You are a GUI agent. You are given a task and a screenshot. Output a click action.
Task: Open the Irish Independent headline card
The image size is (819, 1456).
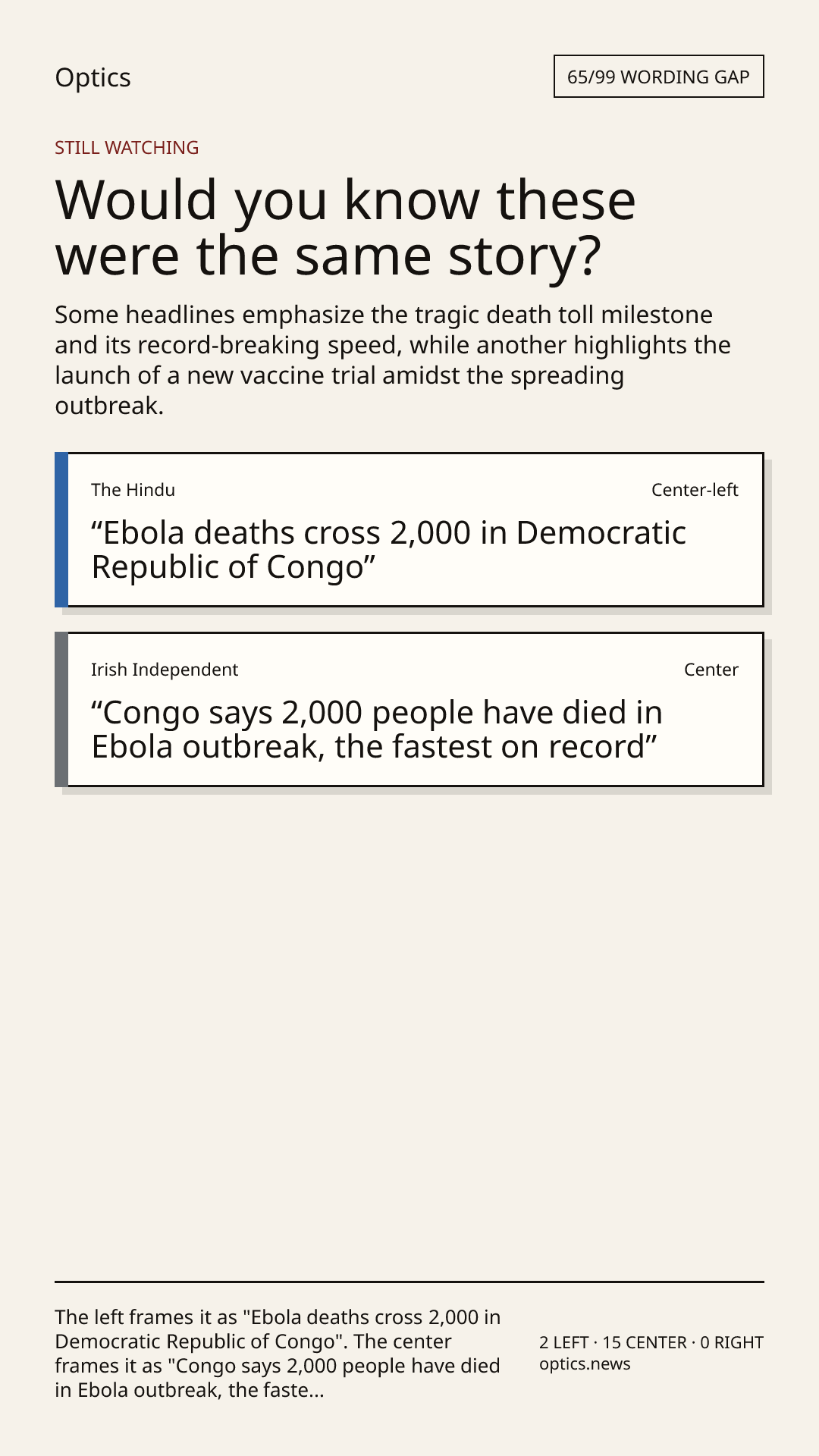(409, 709)
